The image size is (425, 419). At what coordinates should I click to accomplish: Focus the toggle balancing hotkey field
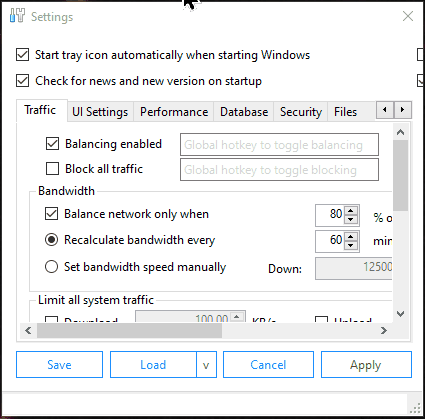279,145
